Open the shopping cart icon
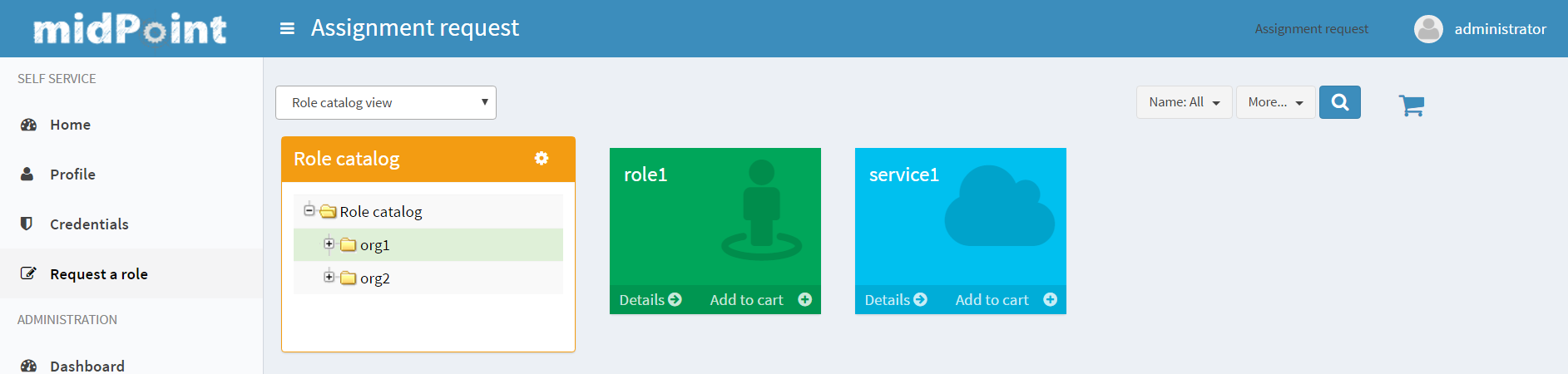Image resolution: width=1568 pixels, height=374 pixels. pyautogui.click(x=1411, y=105)
